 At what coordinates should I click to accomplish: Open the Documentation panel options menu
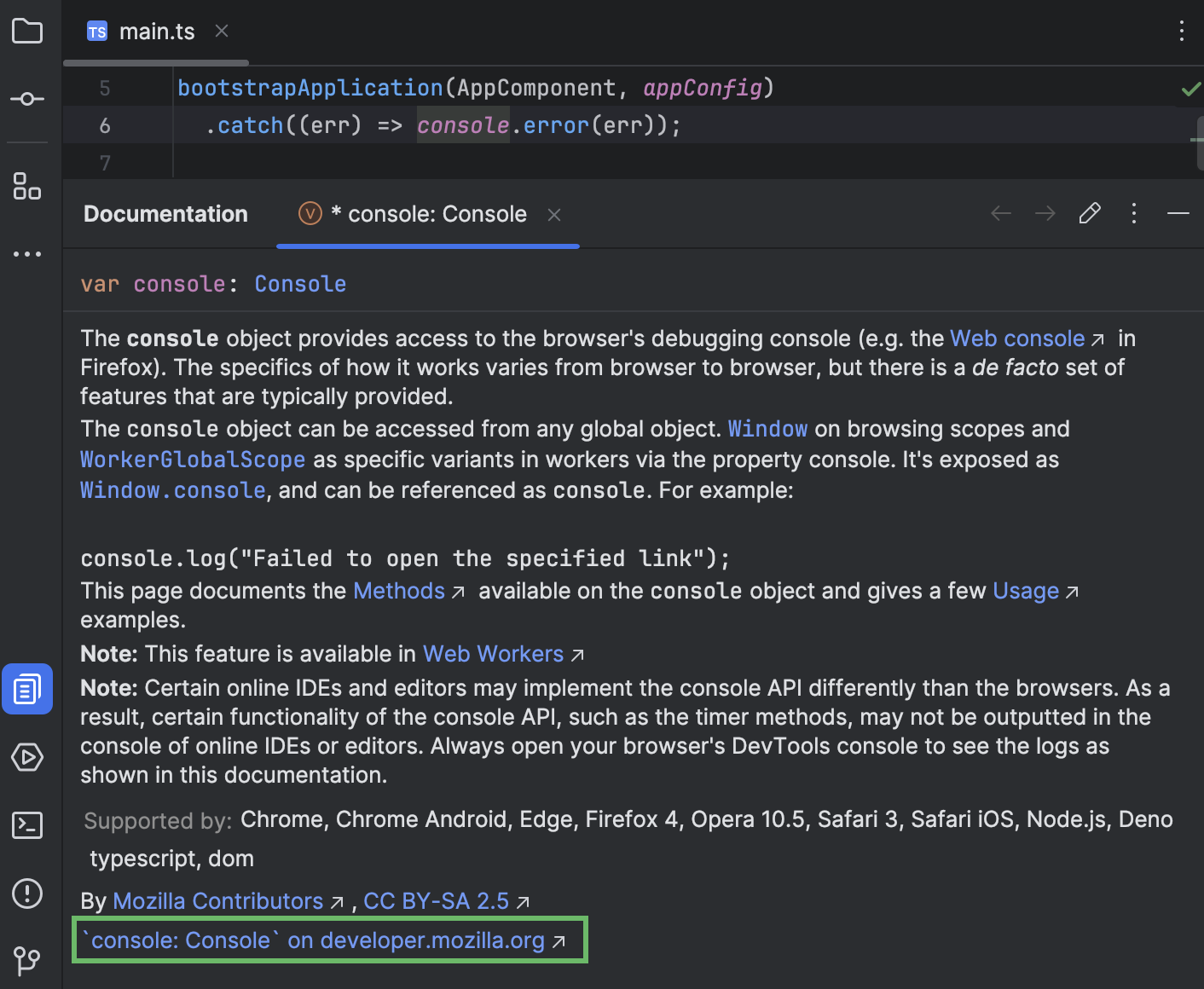1133,213
